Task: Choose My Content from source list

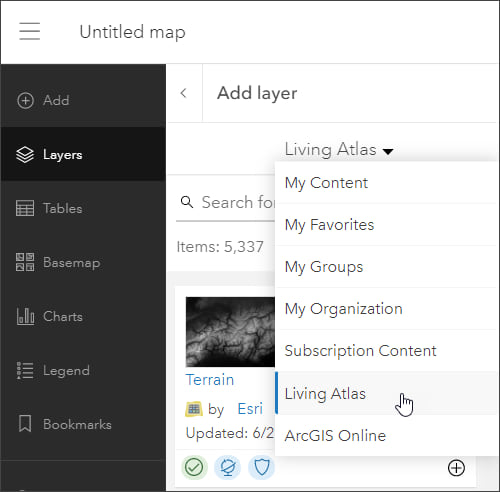Action: (386, 183)
